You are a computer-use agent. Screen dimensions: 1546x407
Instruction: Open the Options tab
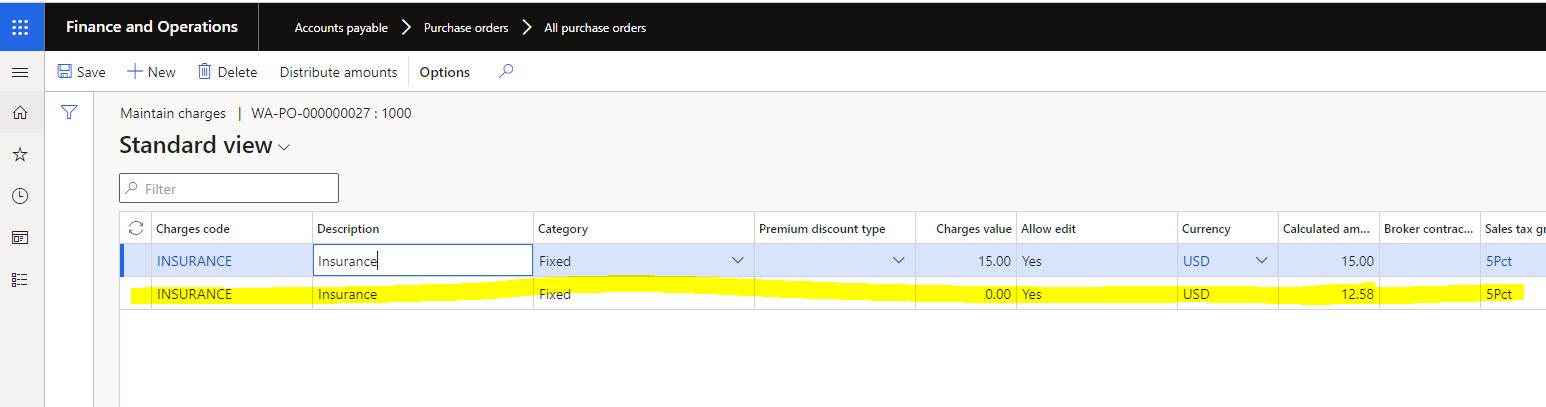pos(444,72)
